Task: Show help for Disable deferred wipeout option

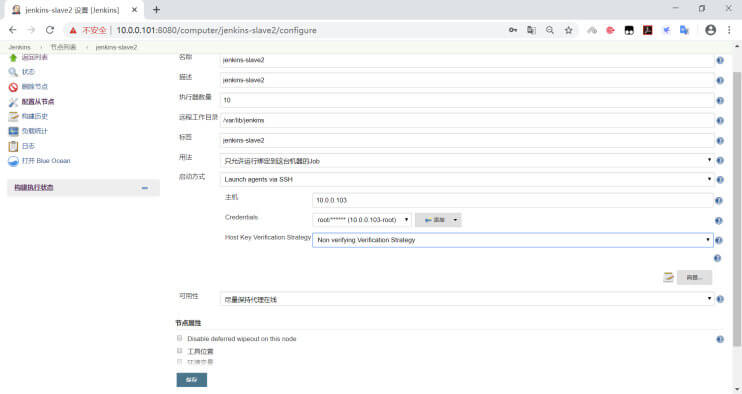Action: (720, 339)
